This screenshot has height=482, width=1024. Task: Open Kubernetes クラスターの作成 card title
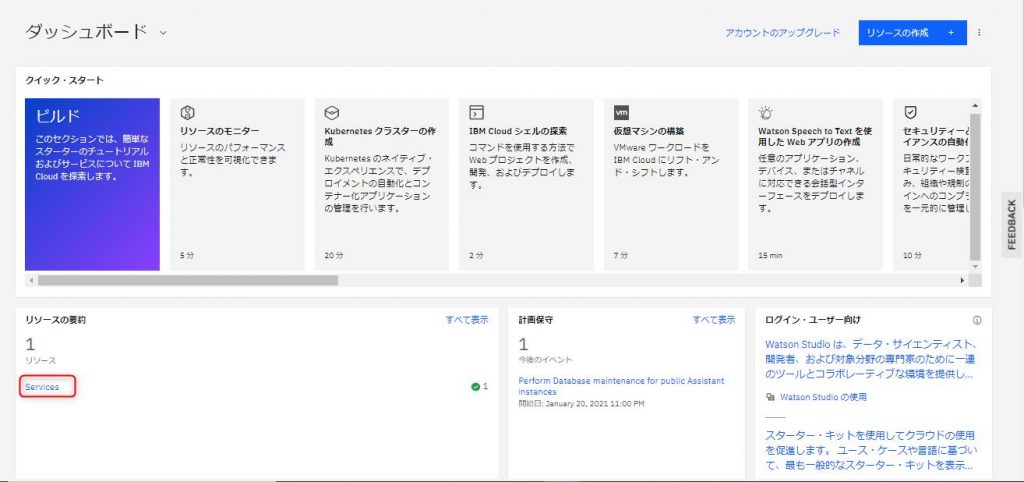(x=380, y=136)
